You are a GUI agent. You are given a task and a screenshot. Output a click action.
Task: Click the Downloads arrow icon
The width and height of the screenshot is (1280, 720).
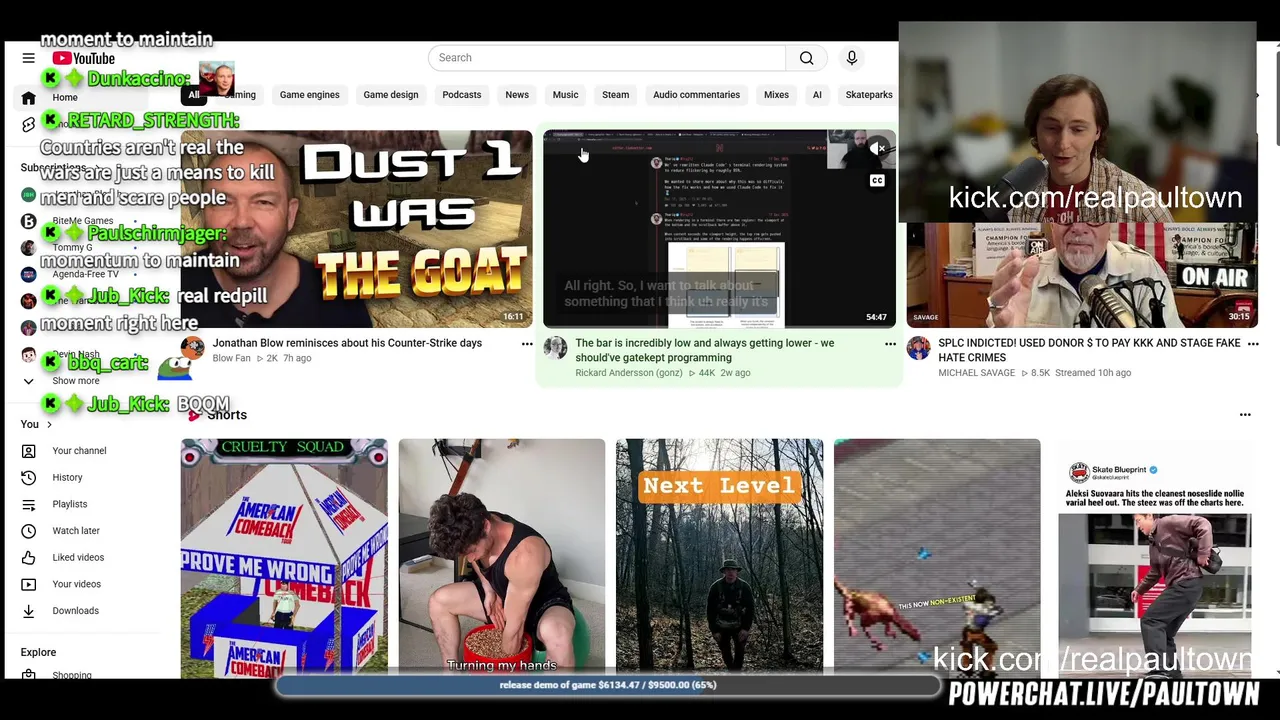[28, 611]
